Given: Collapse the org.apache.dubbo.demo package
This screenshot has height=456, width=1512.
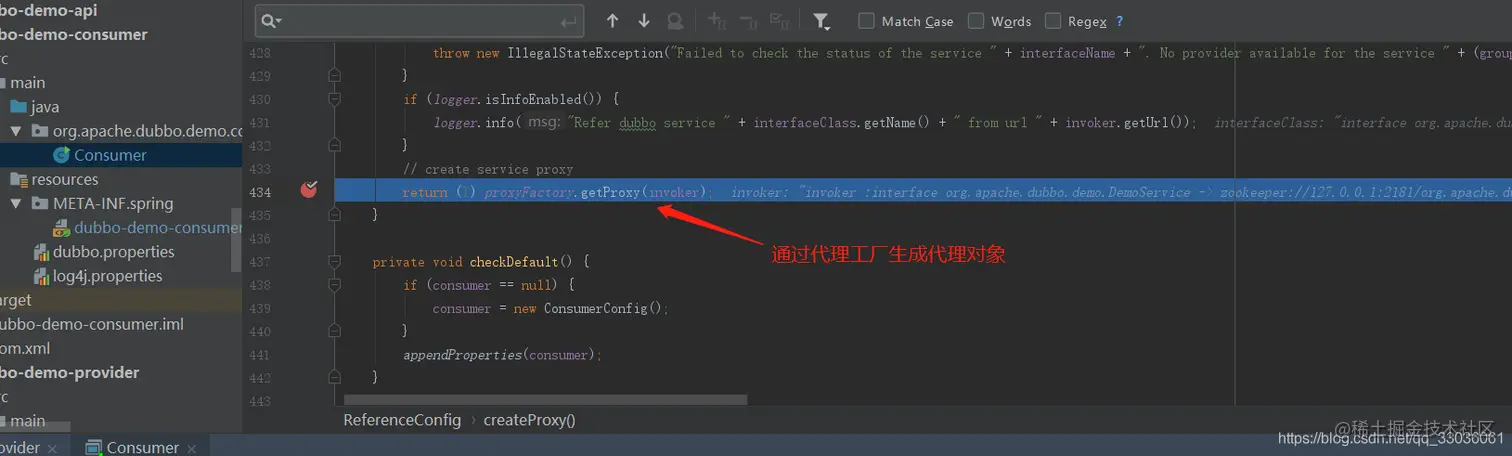Looking at the screenshot, I should point(15,131).
